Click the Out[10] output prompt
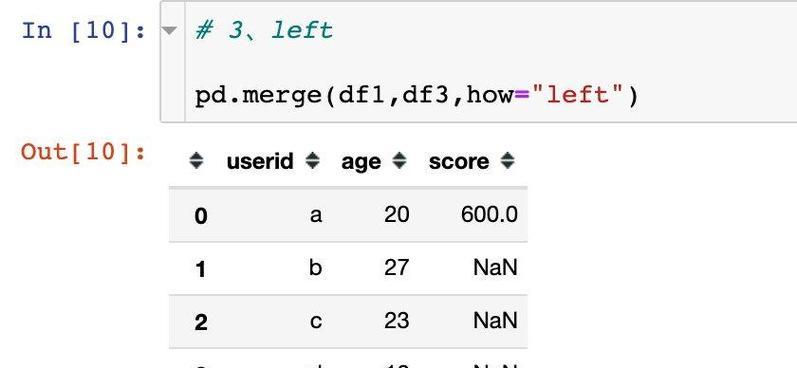The image size is (797, 368). (84, 151)
